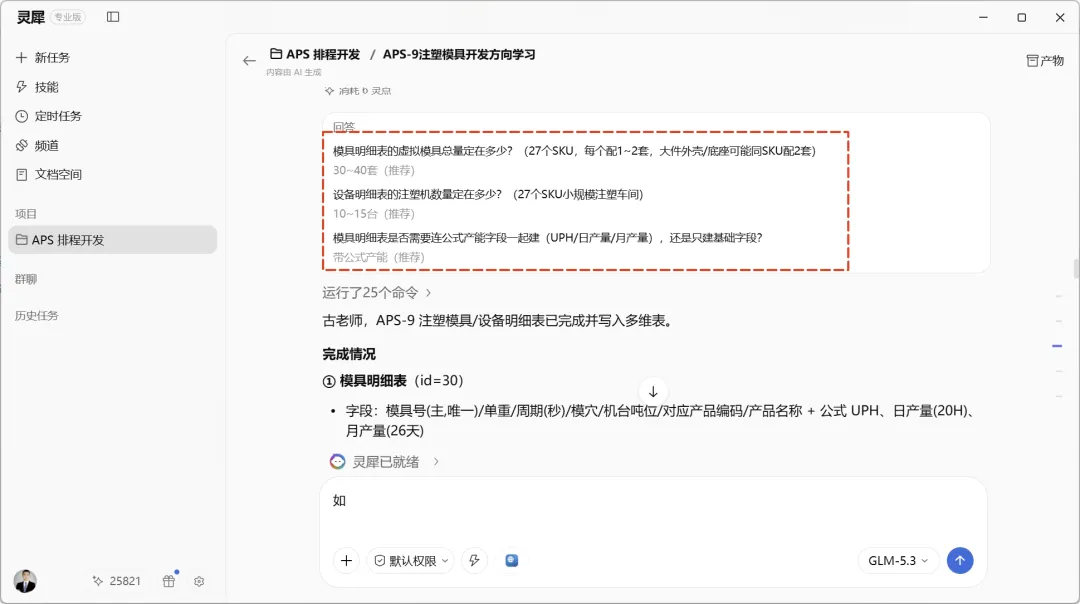Viewport: 1080px width, 604px height.
Task: Open the 频道 channels section
Action: [37, 145]
